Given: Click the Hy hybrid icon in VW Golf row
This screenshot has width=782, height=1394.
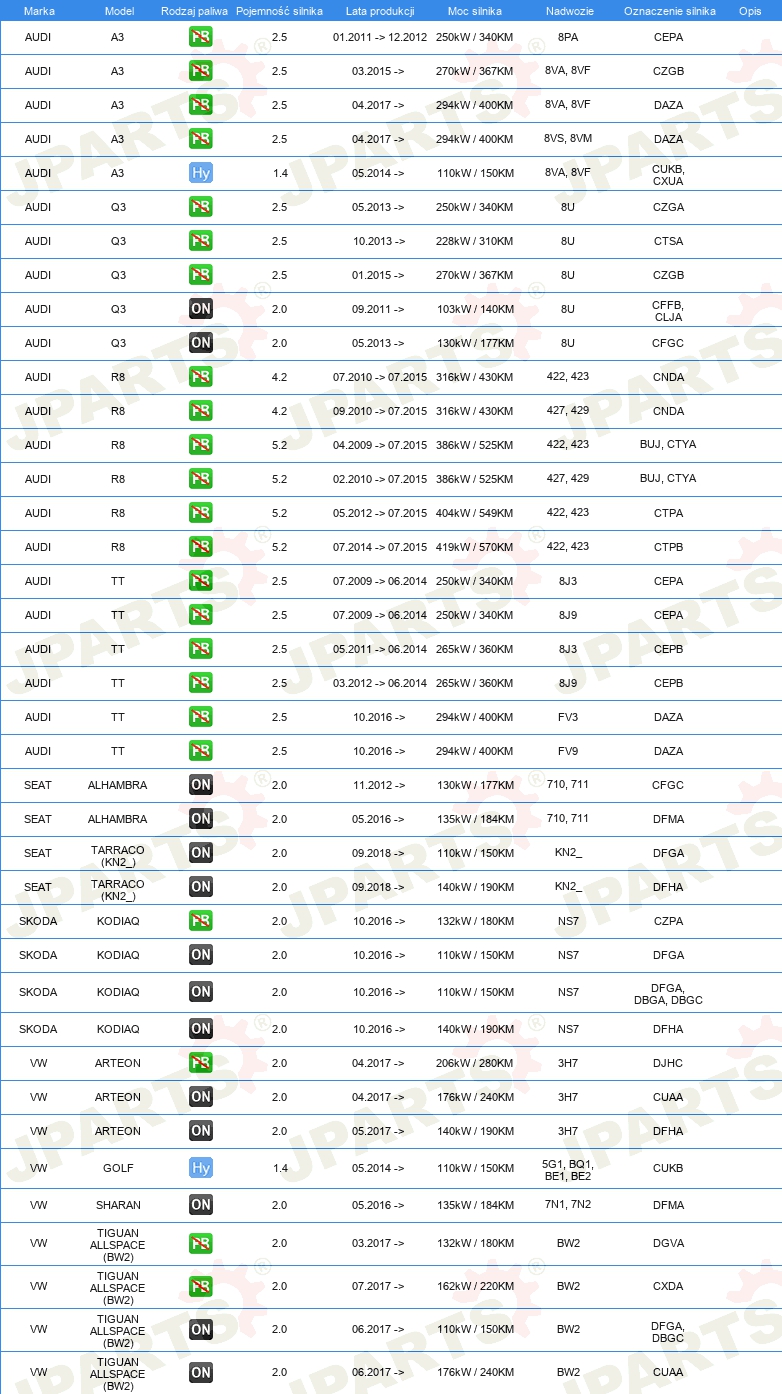Looking at the screenshot, I should coord(201,1168).
